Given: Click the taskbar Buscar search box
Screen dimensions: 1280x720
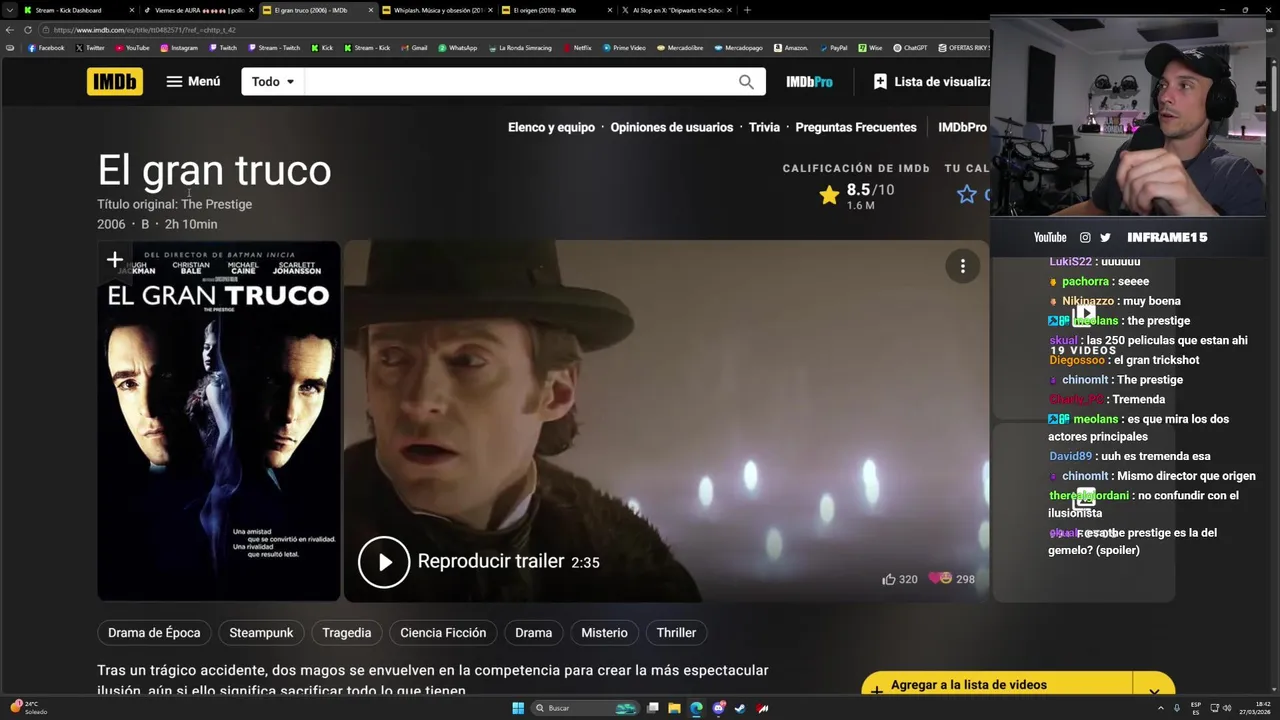Looking at the screenshot, I should [x=585, y=708].
